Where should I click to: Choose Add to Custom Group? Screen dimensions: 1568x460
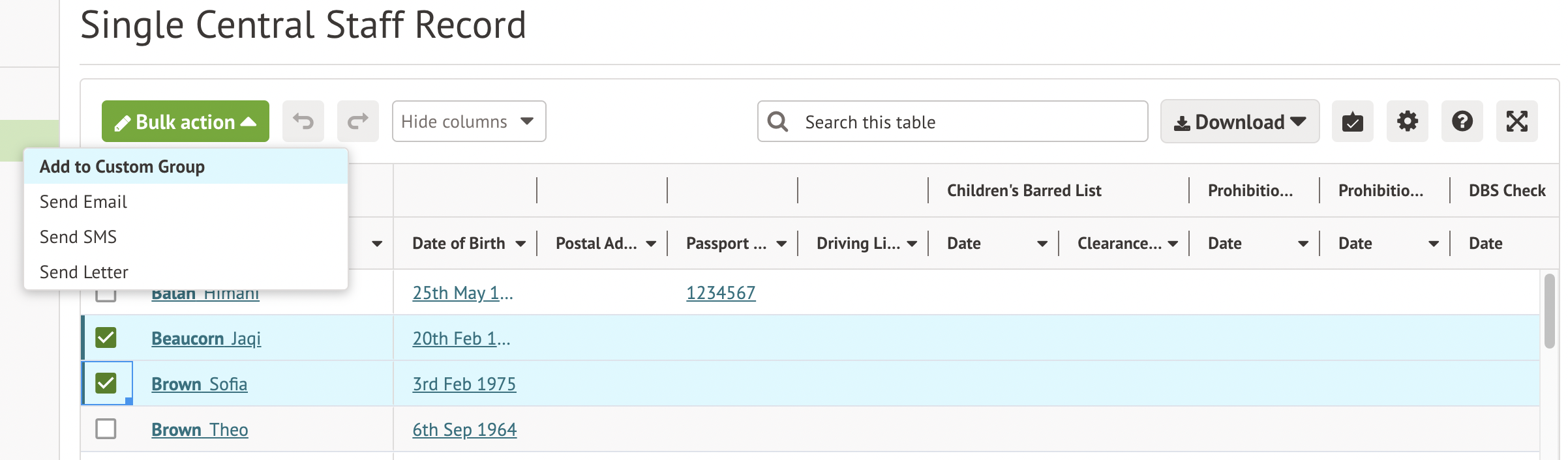[186, 167]
